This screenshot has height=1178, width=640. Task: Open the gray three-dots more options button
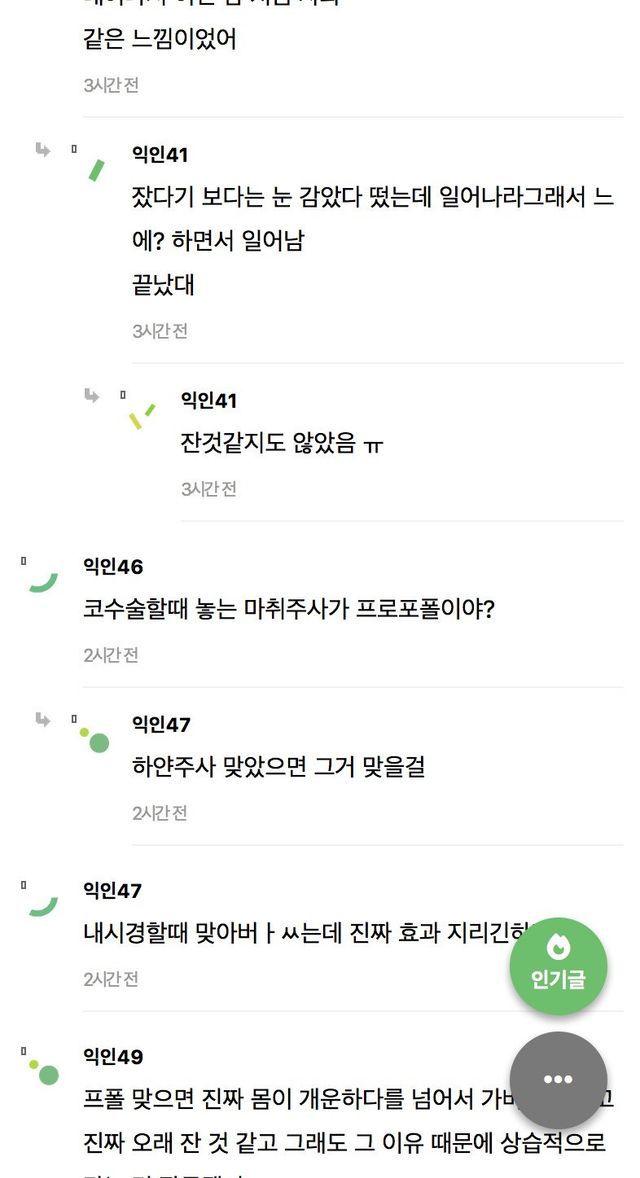pyautogui.click(x=558, y=1079)
